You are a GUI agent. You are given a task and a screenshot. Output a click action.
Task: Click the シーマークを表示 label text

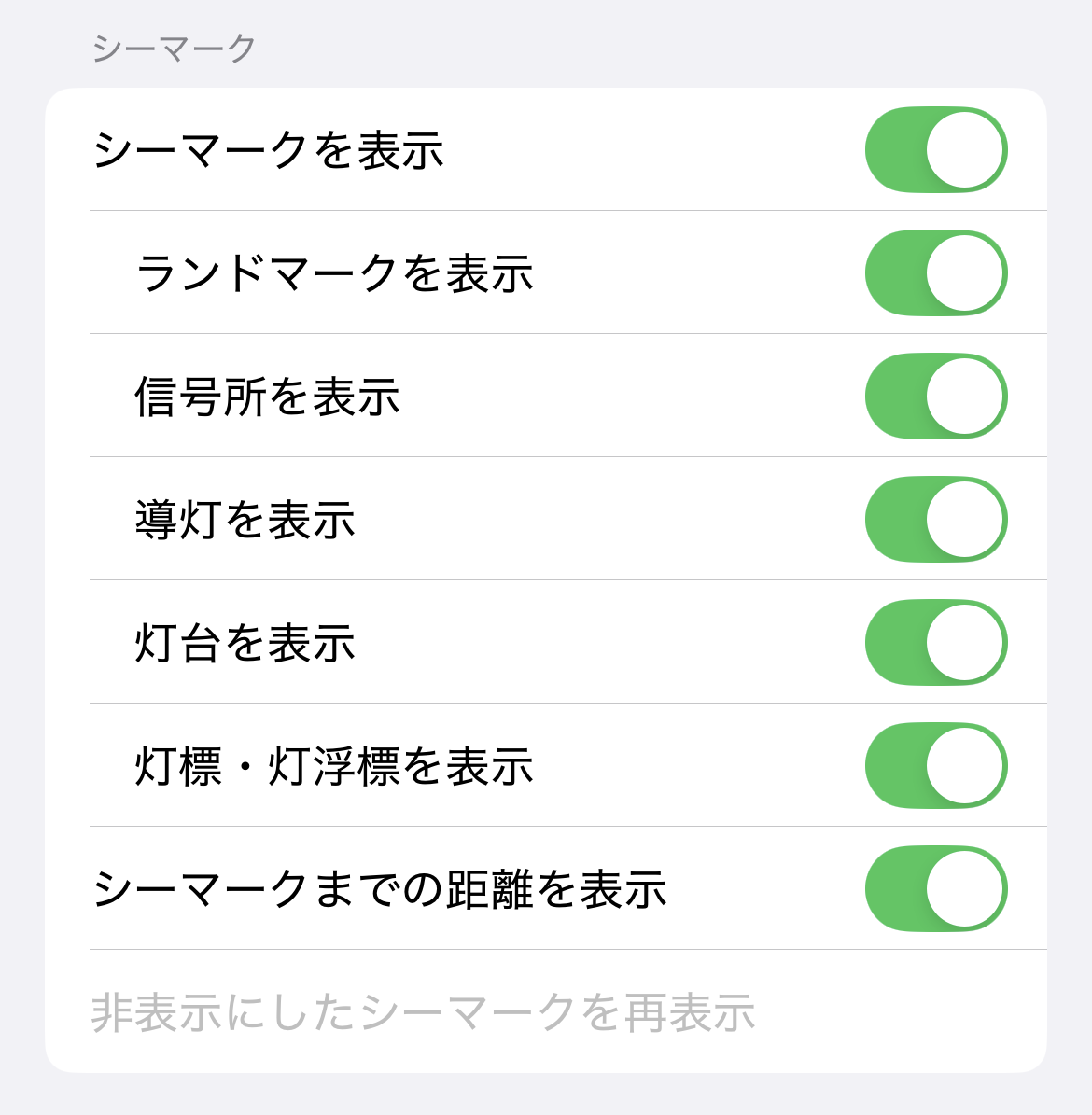tap(268, 150)
